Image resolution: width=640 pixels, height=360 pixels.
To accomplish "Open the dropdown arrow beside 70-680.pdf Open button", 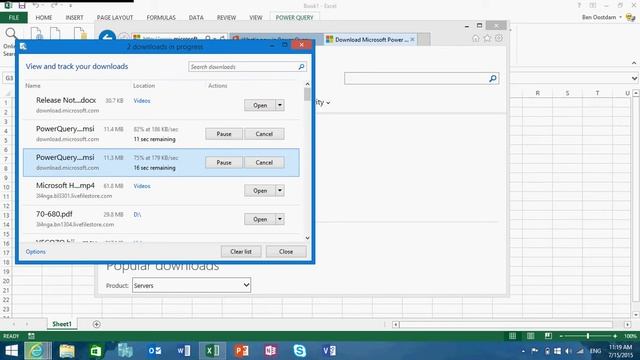I will [280, 219].
